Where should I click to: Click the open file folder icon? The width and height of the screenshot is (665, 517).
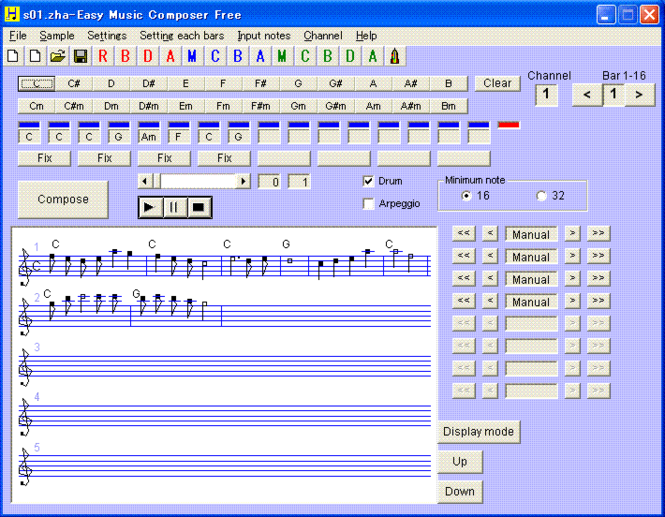point(57,56)
